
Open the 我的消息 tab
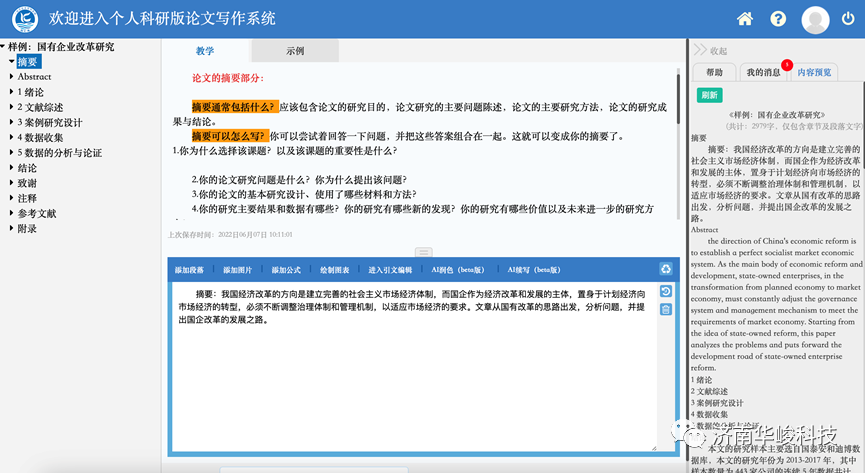coord(763,72)
